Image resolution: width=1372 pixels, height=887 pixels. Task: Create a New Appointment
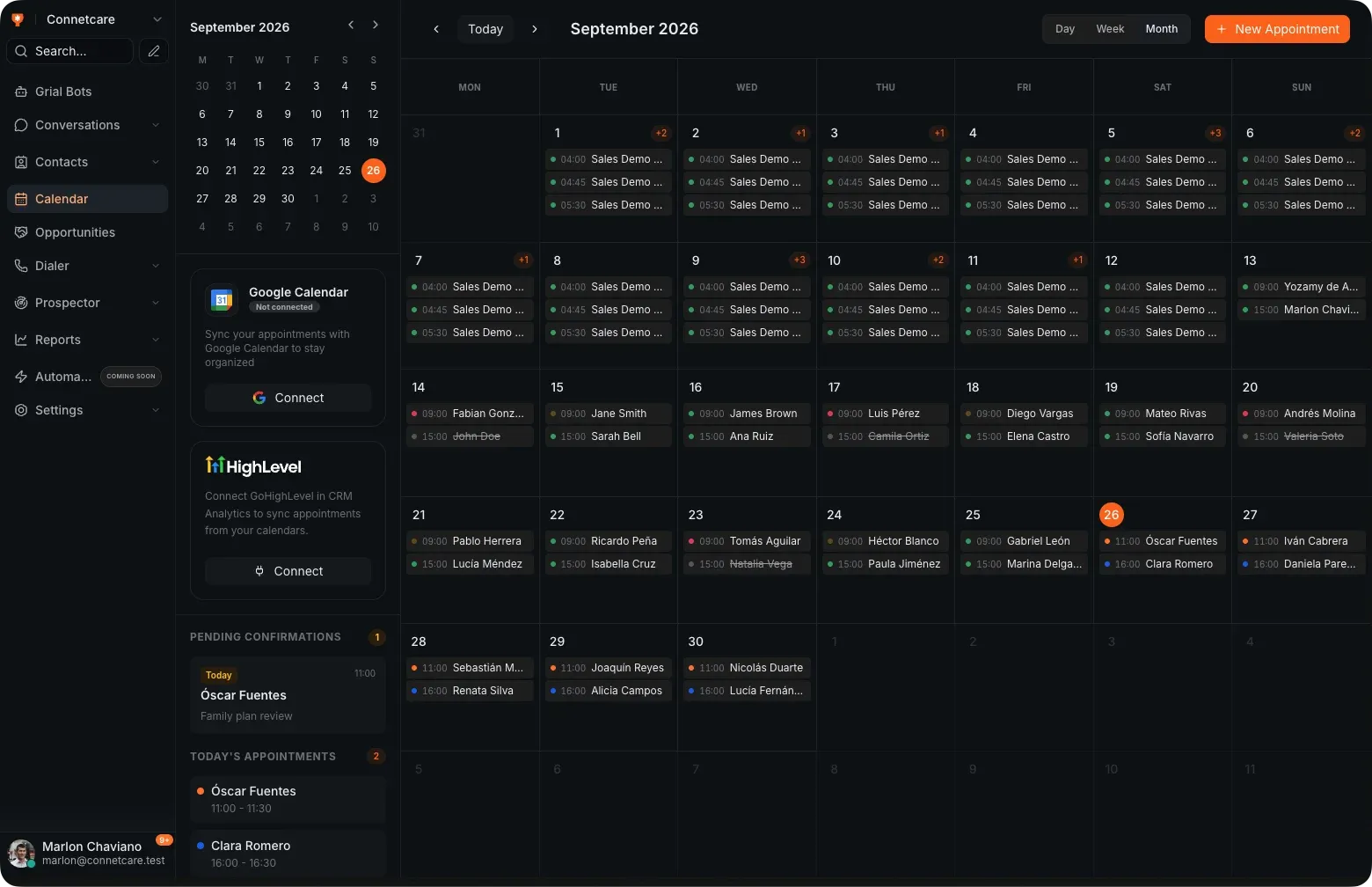coord(1277,29)
